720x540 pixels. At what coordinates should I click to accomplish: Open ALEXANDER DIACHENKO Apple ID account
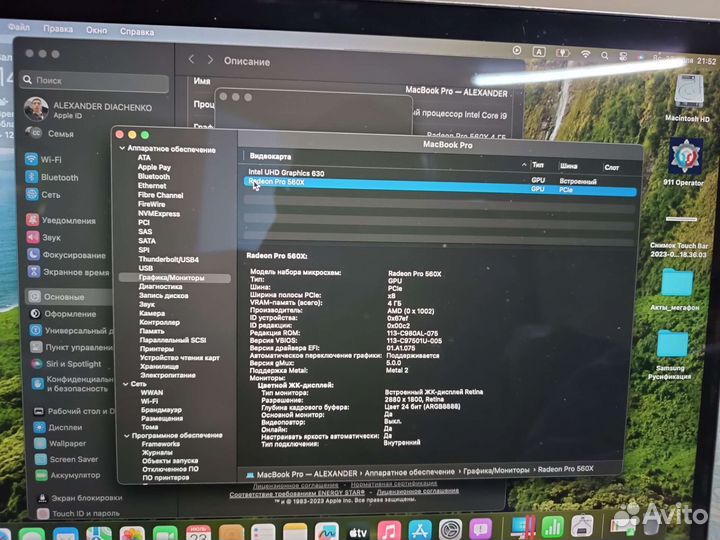click(x=88, y=109)
